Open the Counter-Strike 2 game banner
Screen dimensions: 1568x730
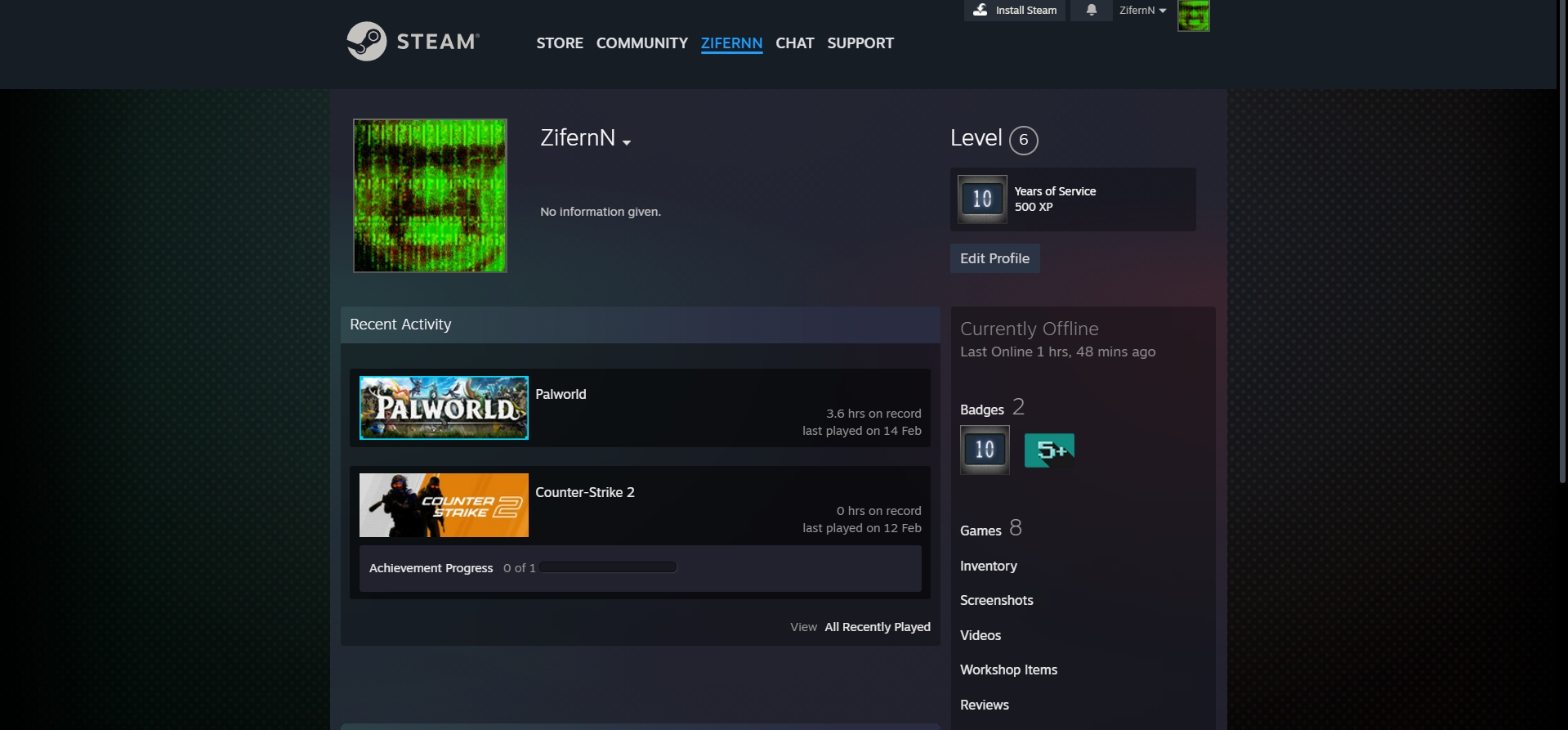(444, 505)
